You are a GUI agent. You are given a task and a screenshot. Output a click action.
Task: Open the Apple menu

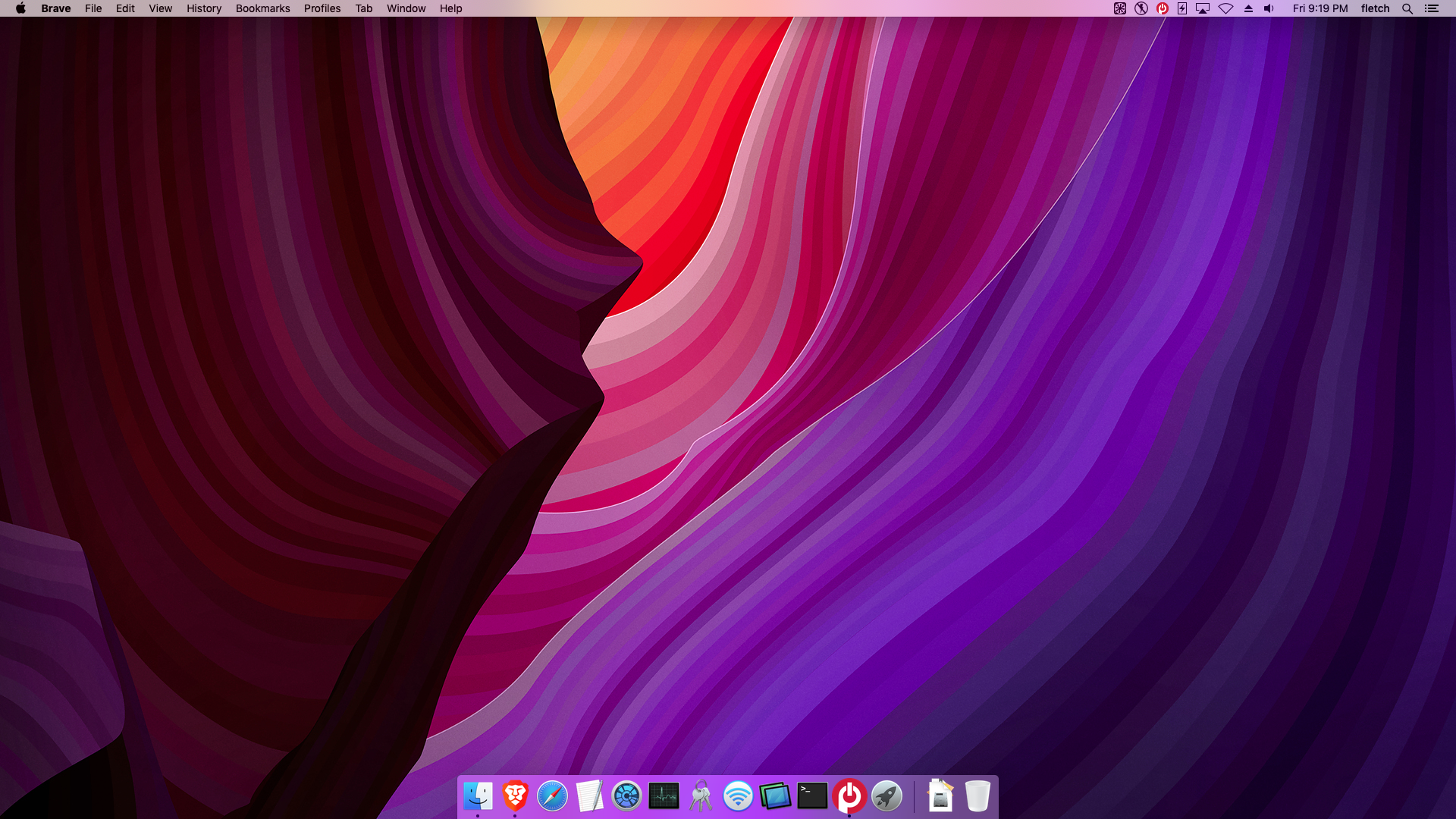coord(20,8)
